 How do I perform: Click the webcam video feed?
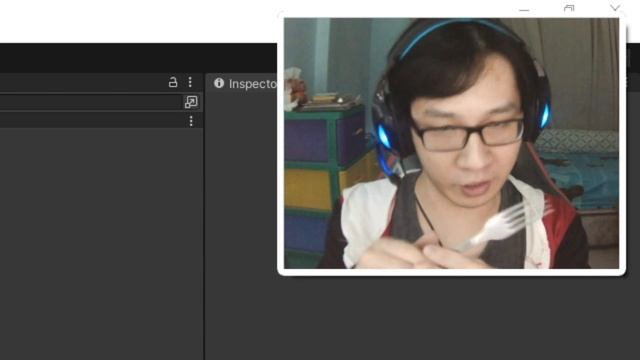click(451, 143)
